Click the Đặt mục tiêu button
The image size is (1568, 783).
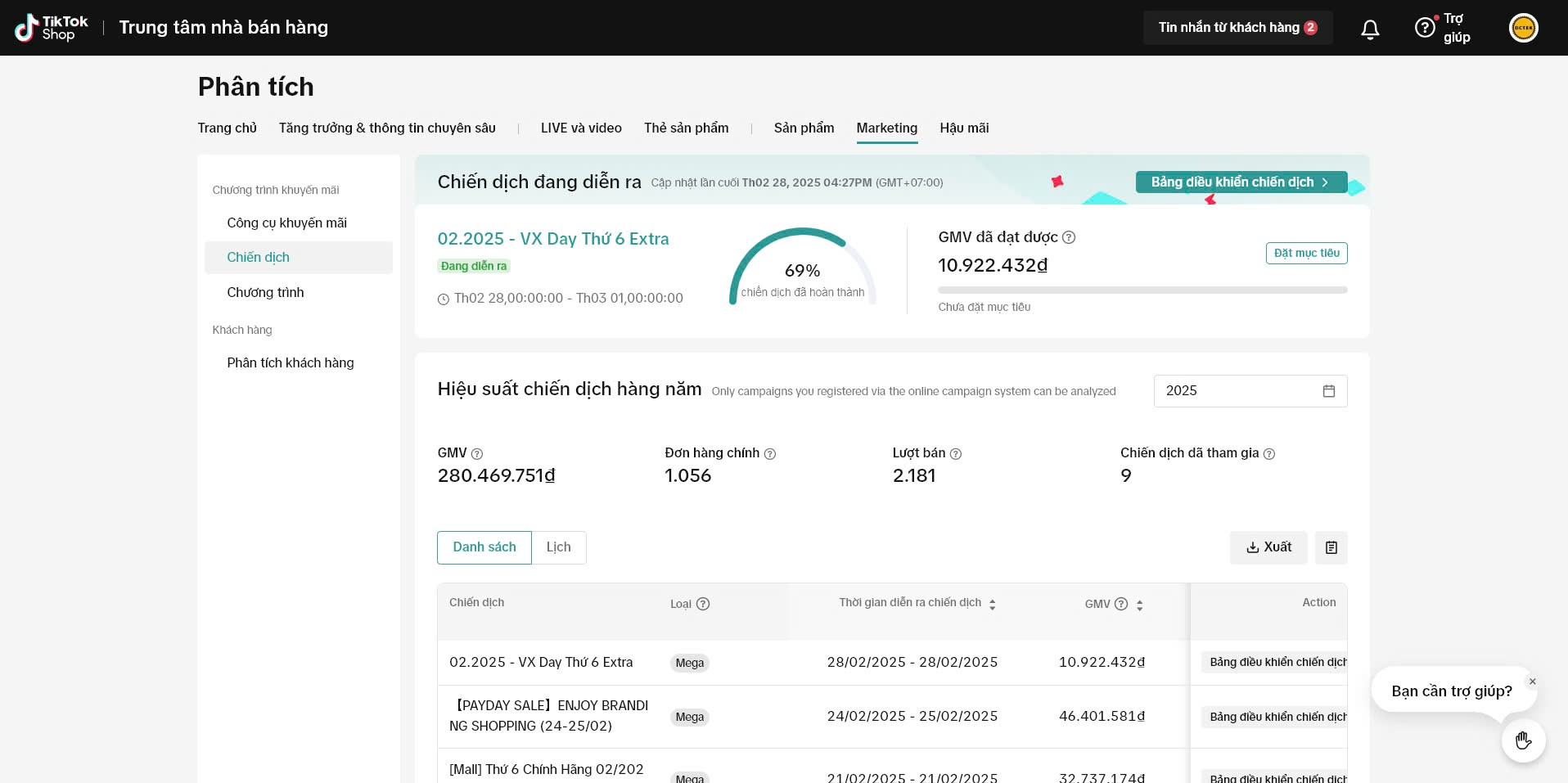click(1306, 253)
